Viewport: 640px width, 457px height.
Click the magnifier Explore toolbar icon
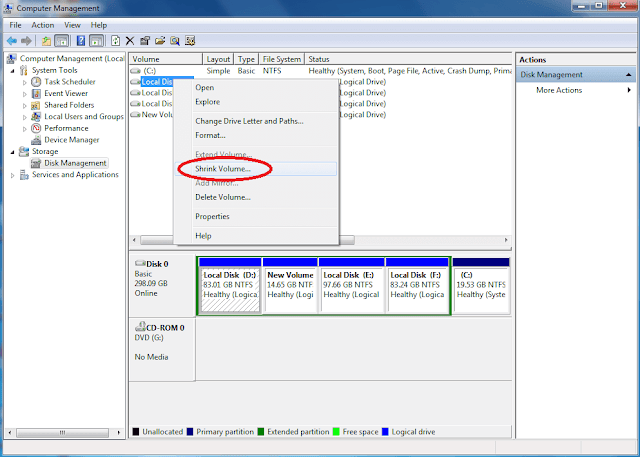pyautogui.click(x=175, y=41)
